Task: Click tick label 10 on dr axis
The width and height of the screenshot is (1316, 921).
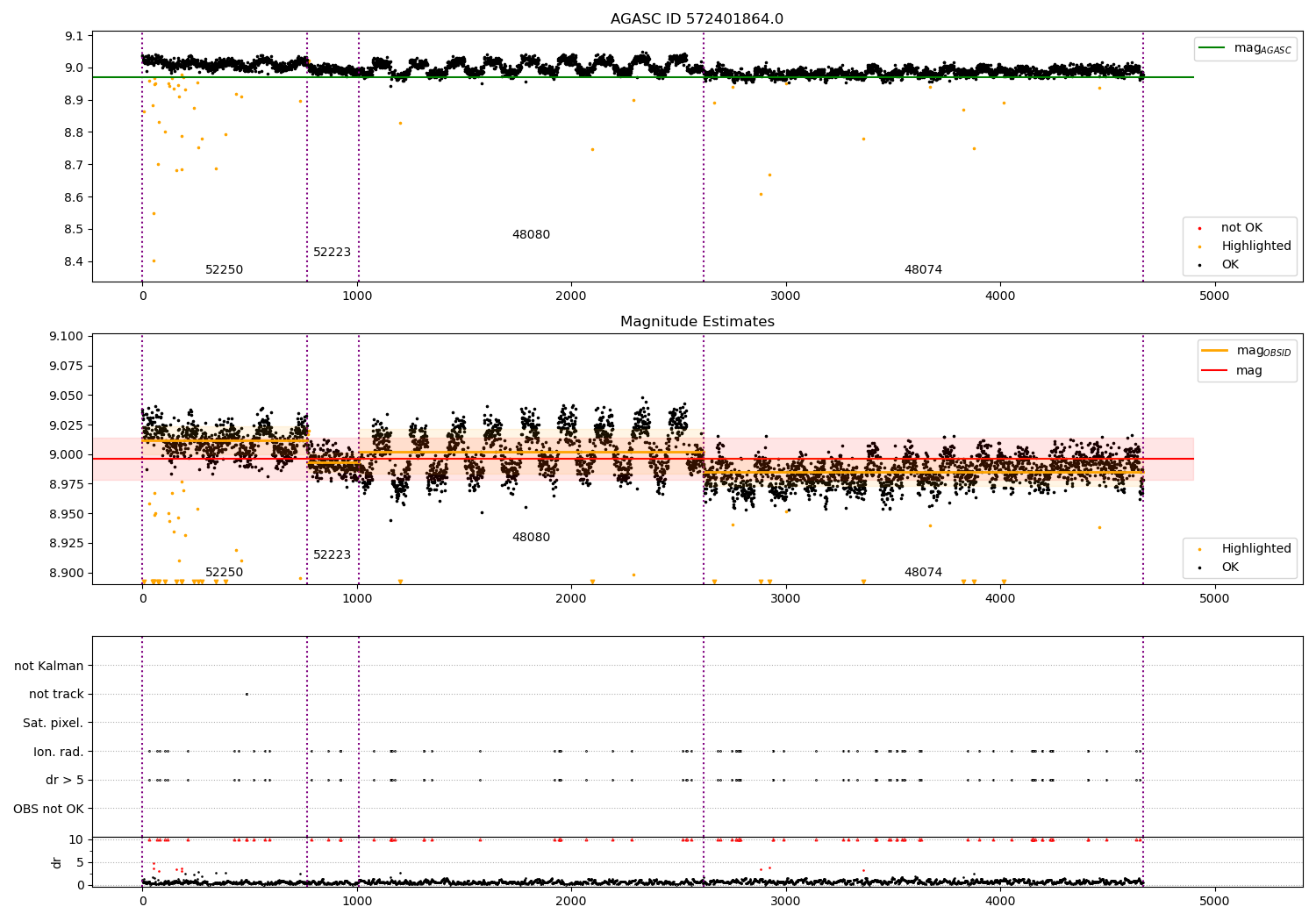Action: click(76, 839)
